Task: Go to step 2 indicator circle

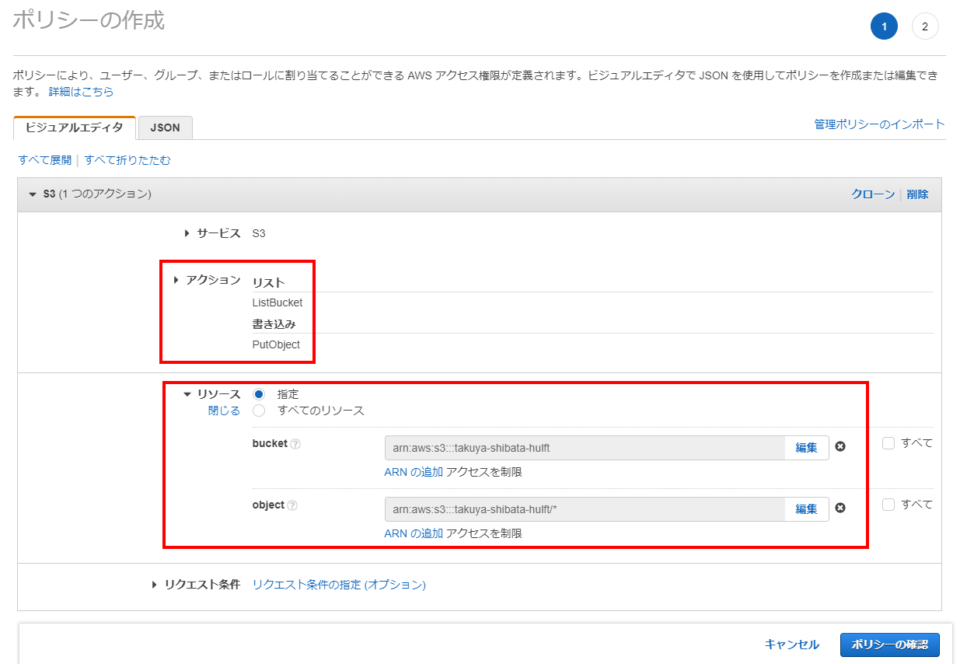Action: [x=924, y=26]
